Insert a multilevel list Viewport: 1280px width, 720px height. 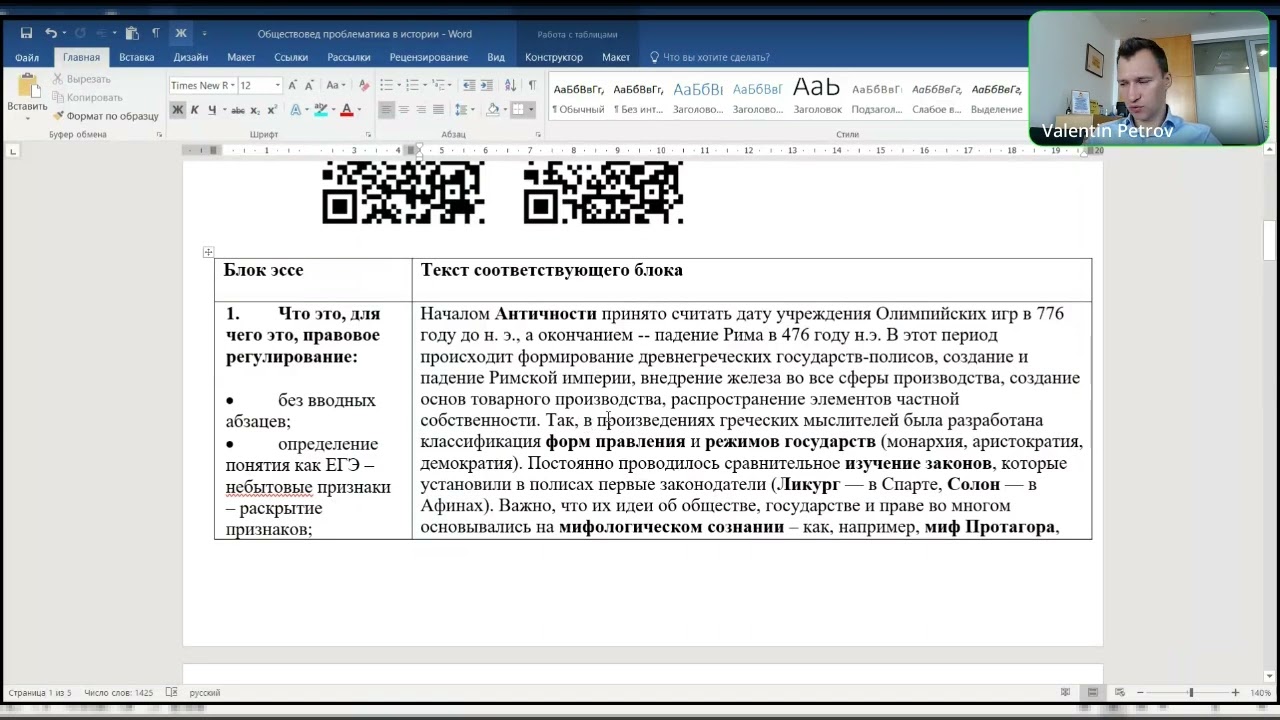click(437, 85)
